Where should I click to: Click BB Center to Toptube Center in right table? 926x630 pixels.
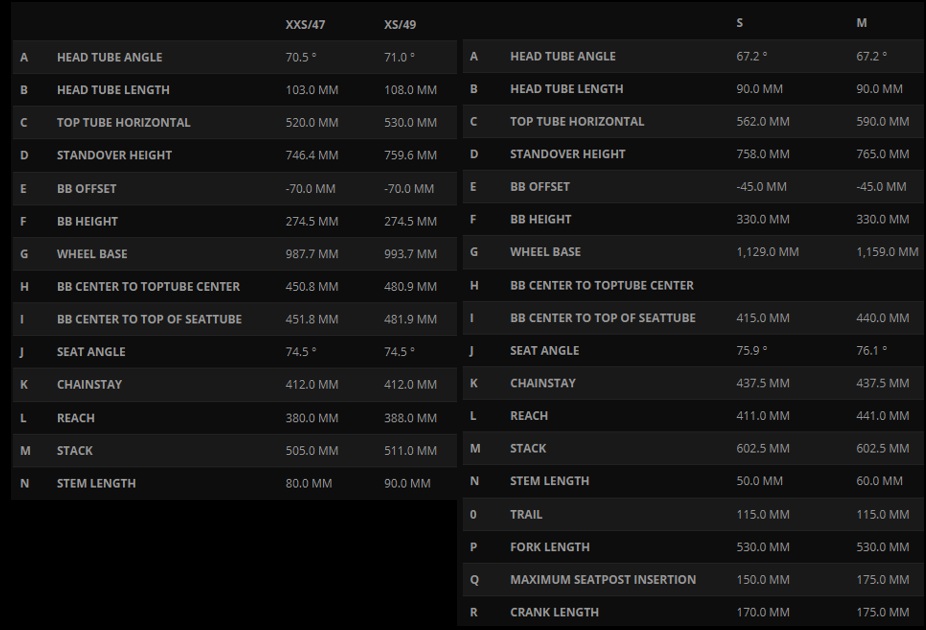[x=601, y=286]
